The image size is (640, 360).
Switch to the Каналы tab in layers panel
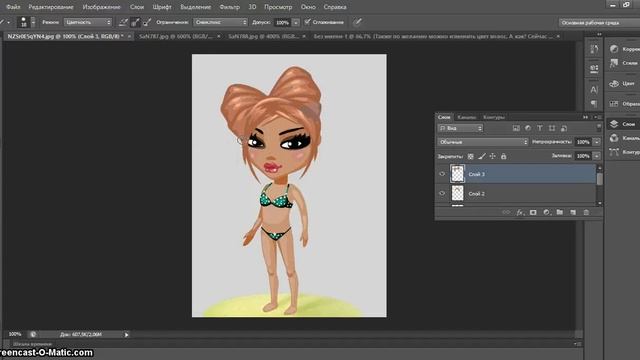click(x=467, y=117)
